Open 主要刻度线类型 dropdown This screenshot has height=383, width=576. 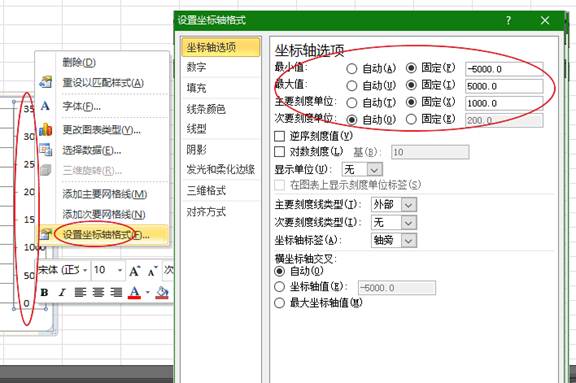pyautogui.click(x=408, y=205)
